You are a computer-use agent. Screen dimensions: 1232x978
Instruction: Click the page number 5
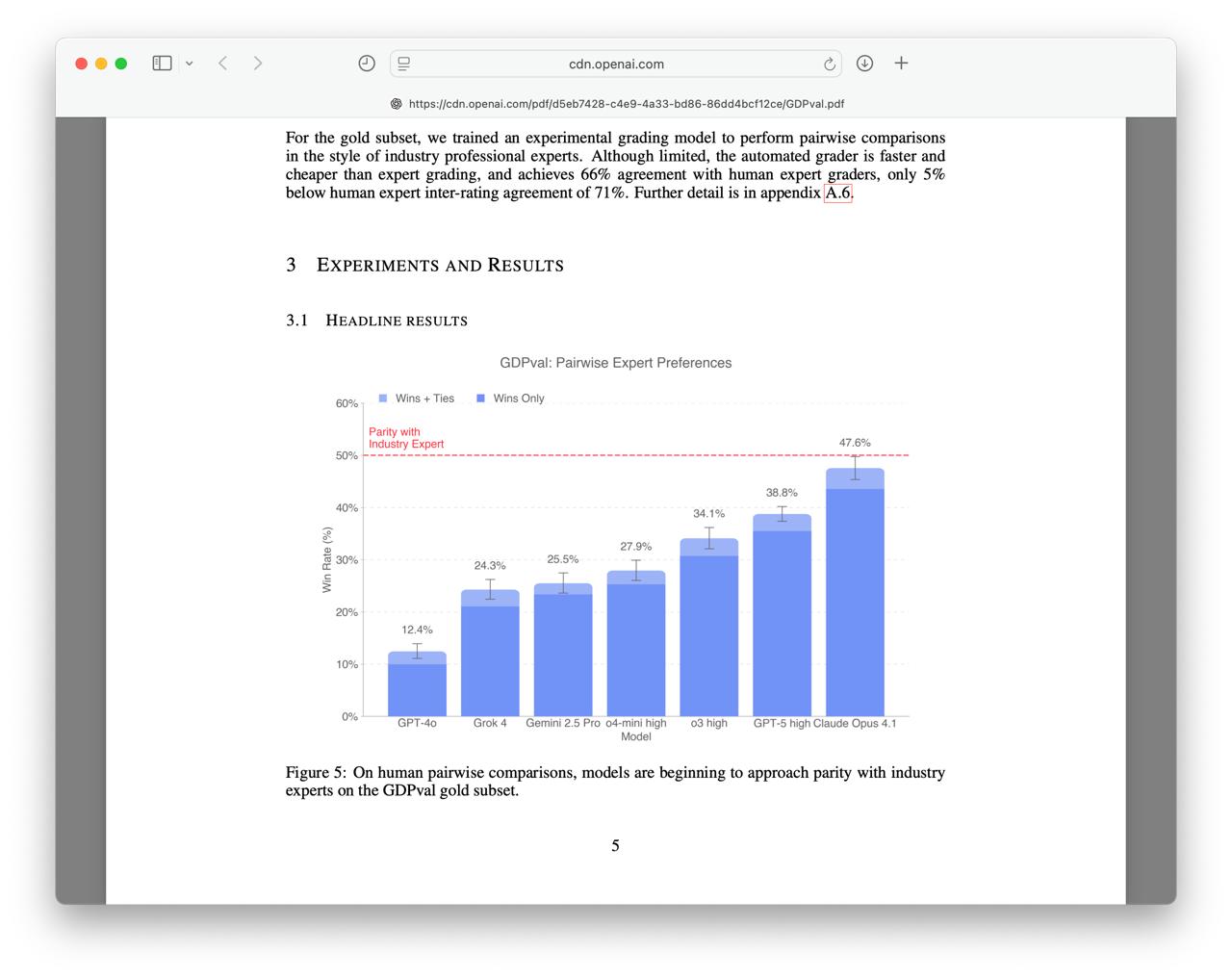click(615, 846)
